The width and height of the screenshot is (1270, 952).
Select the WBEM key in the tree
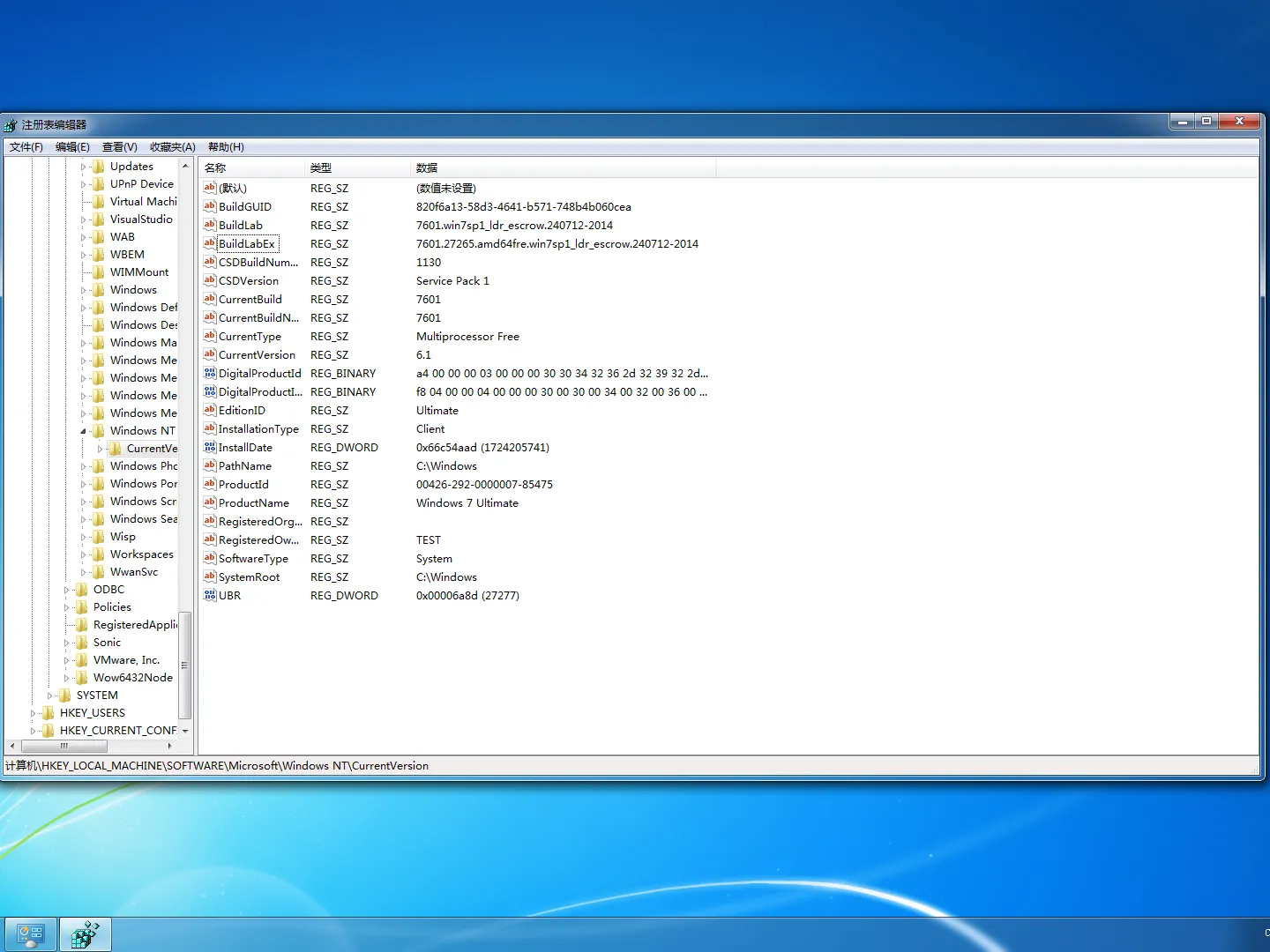pyautogui.click(x=127, y=254)
